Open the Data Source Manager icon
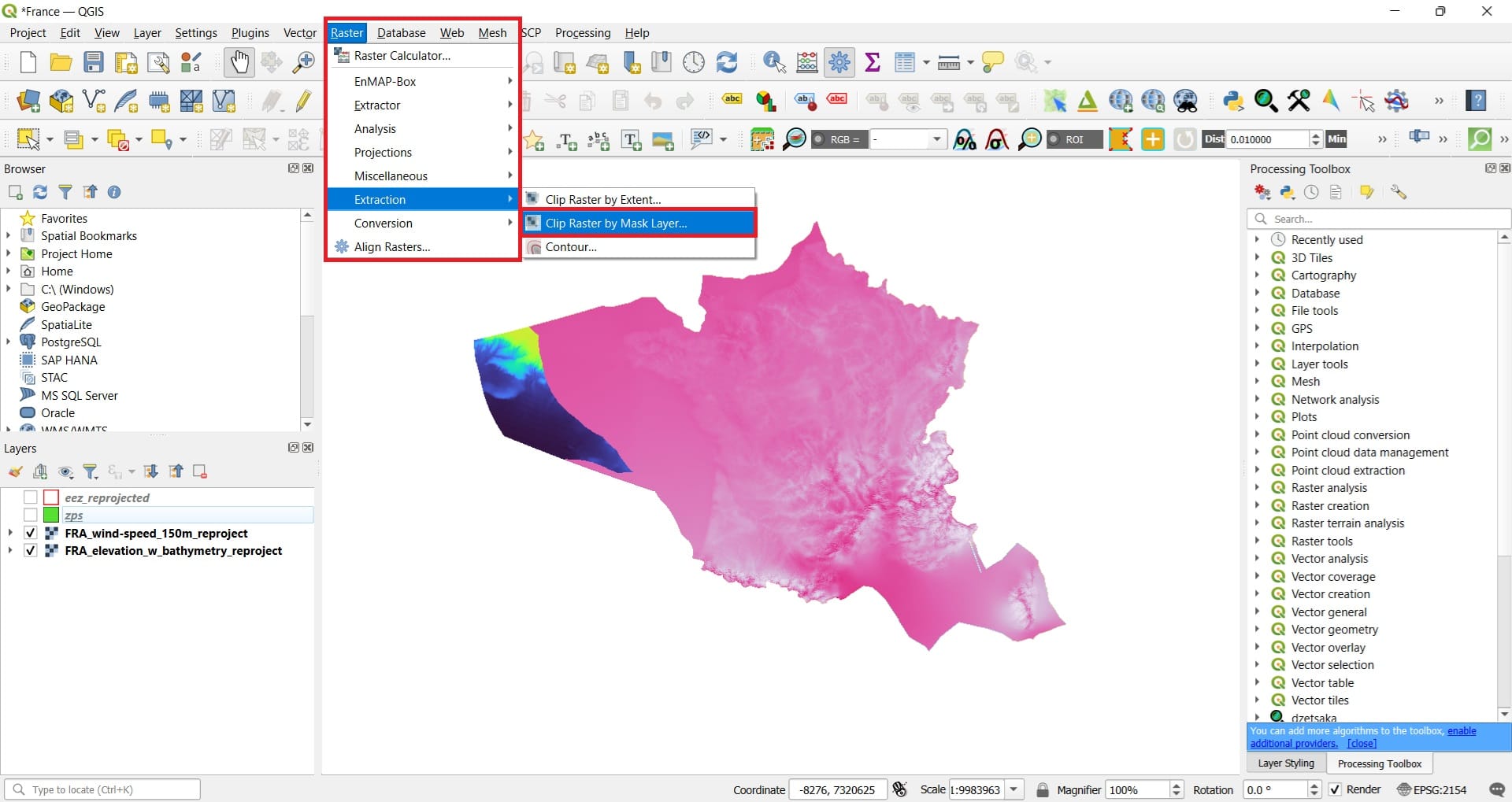Viewport: 1512px width, 802px height. pos(28,101)
